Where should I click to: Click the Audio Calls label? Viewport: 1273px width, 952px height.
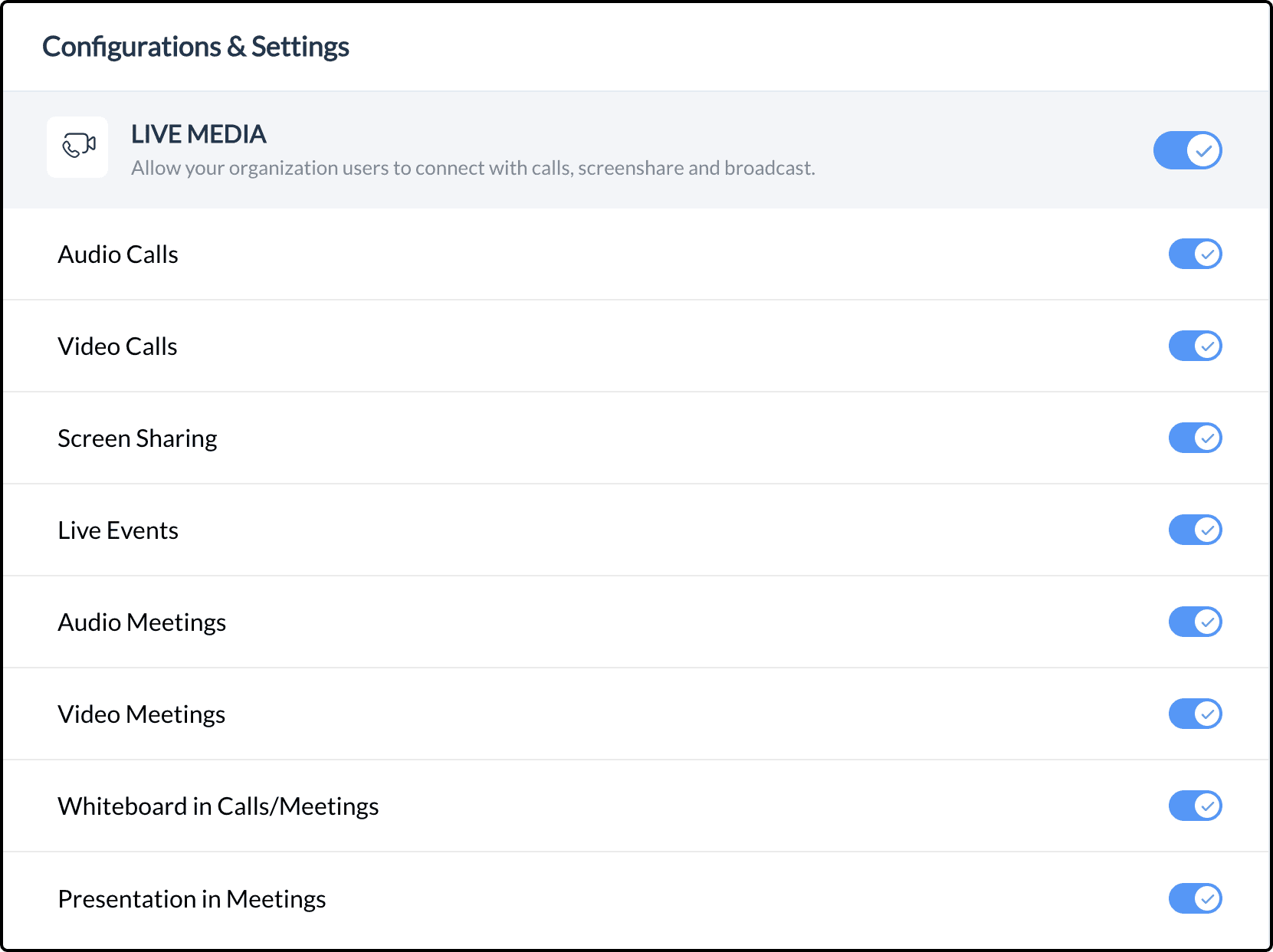pos(118,254)
